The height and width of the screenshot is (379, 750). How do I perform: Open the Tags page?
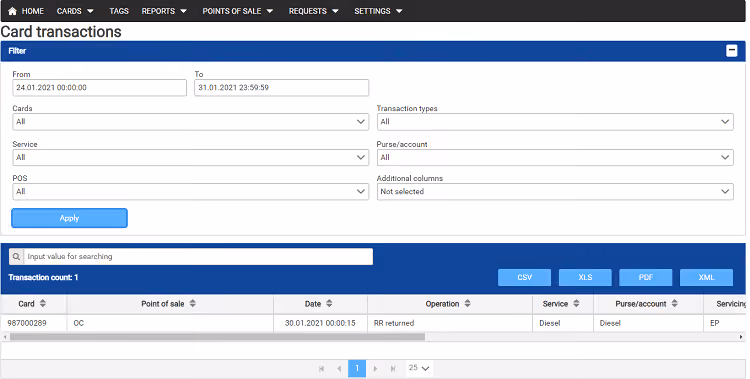pos(119,11)
